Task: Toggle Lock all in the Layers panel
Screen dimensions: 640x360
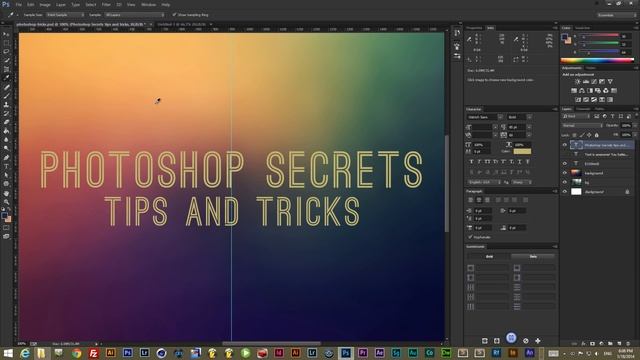Action: 597,135
